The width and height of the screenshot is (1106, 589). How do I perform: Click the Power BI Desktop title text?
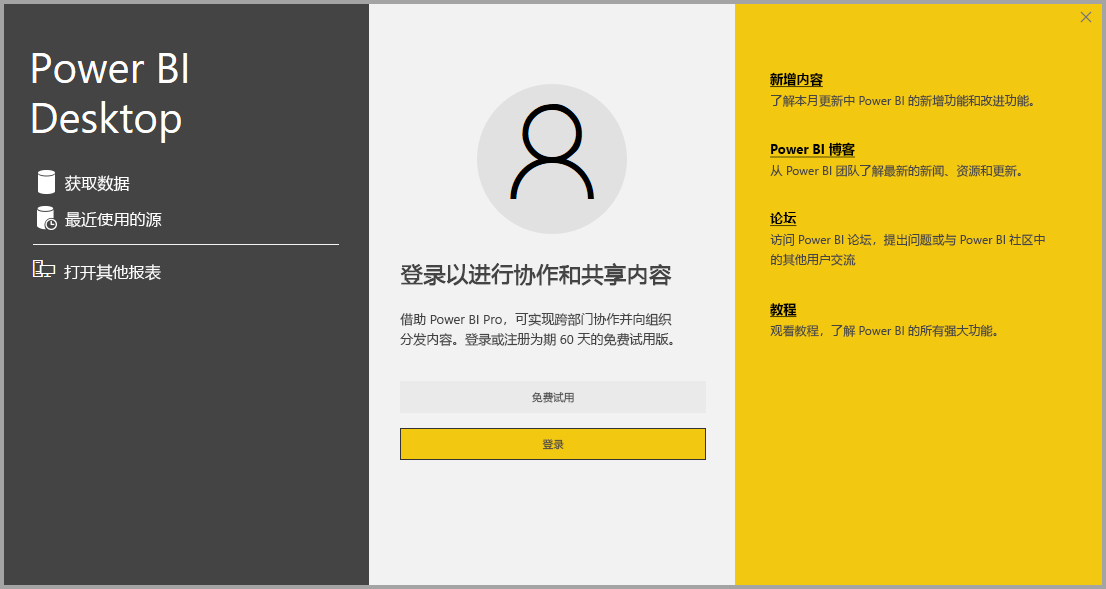coord(110,93)
